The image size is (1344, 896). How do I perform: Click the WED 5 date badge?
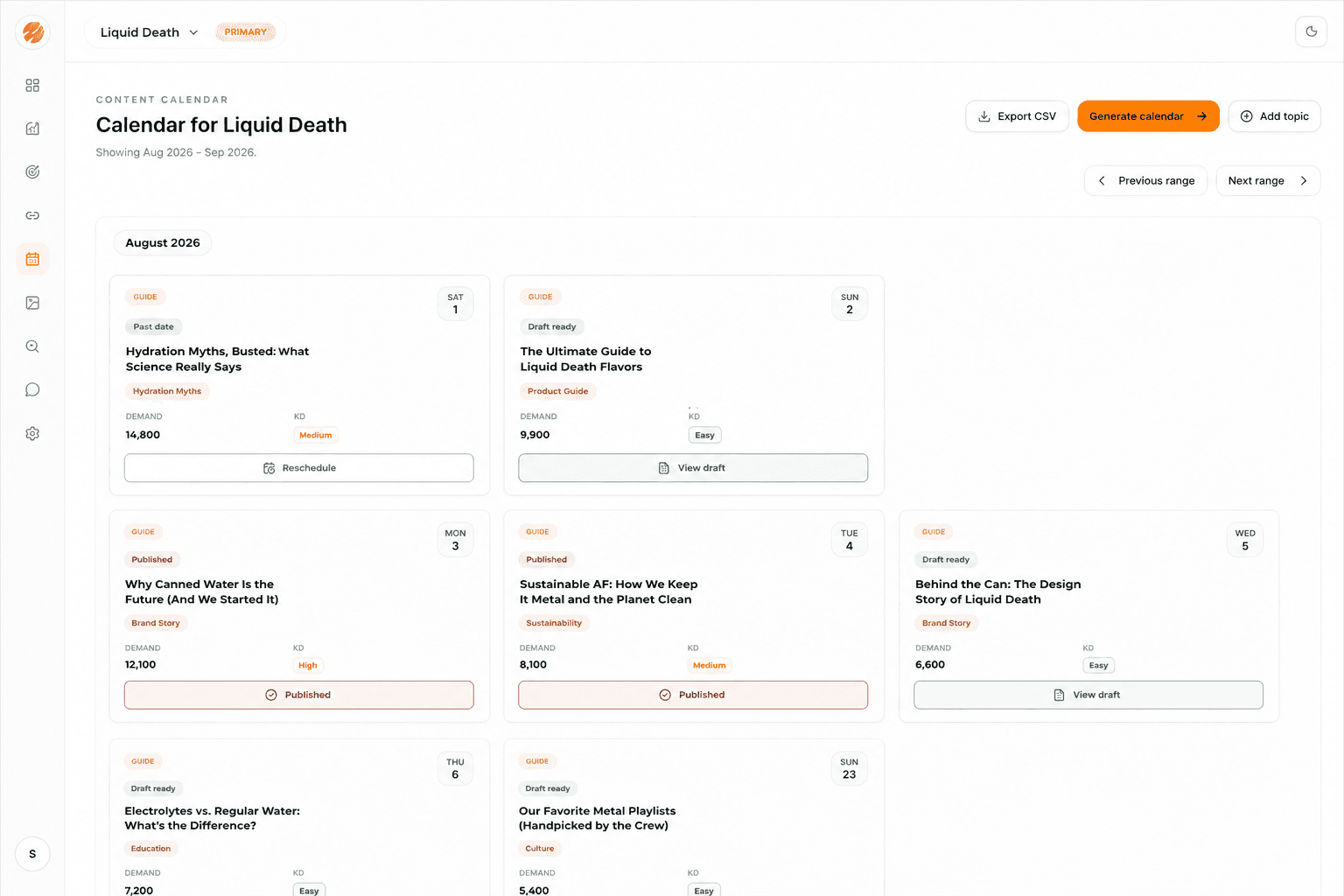[x=1244, y=540]
